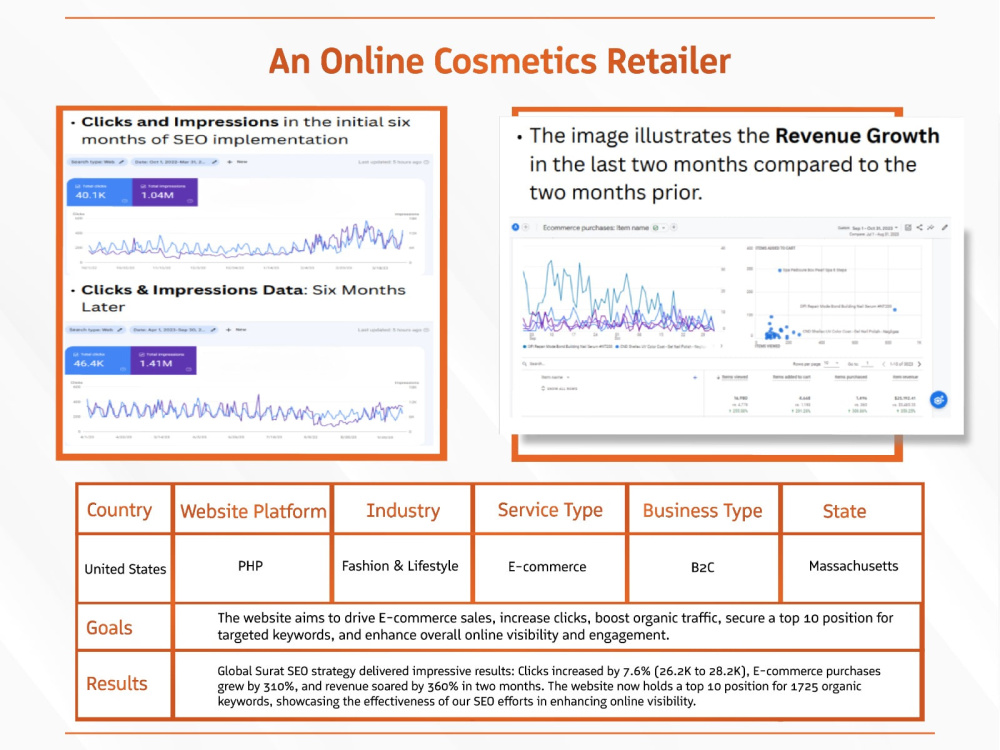The image size is (1000, 750).
Task: Click the OPI Repair Mode line chart legend
Action: [568, 346]
